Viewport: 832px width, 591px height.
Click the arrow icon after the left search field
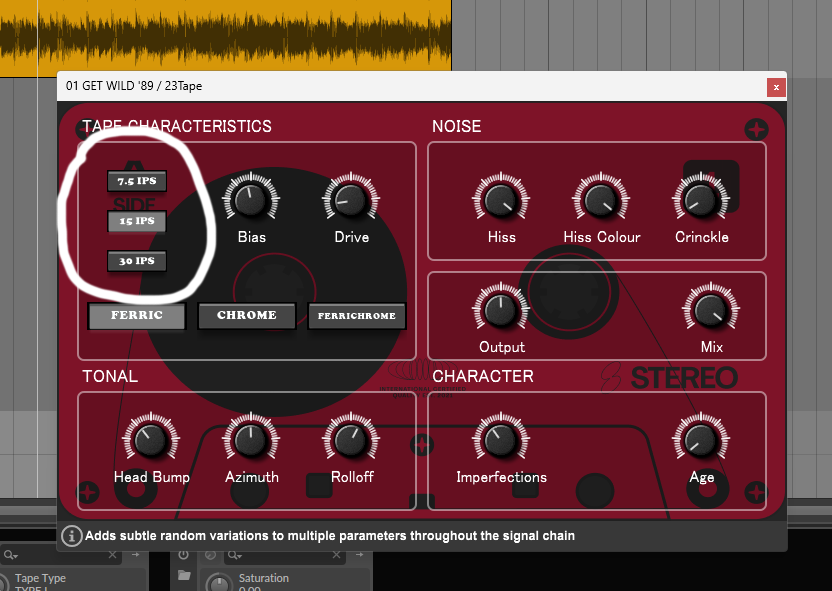[136, 555]
